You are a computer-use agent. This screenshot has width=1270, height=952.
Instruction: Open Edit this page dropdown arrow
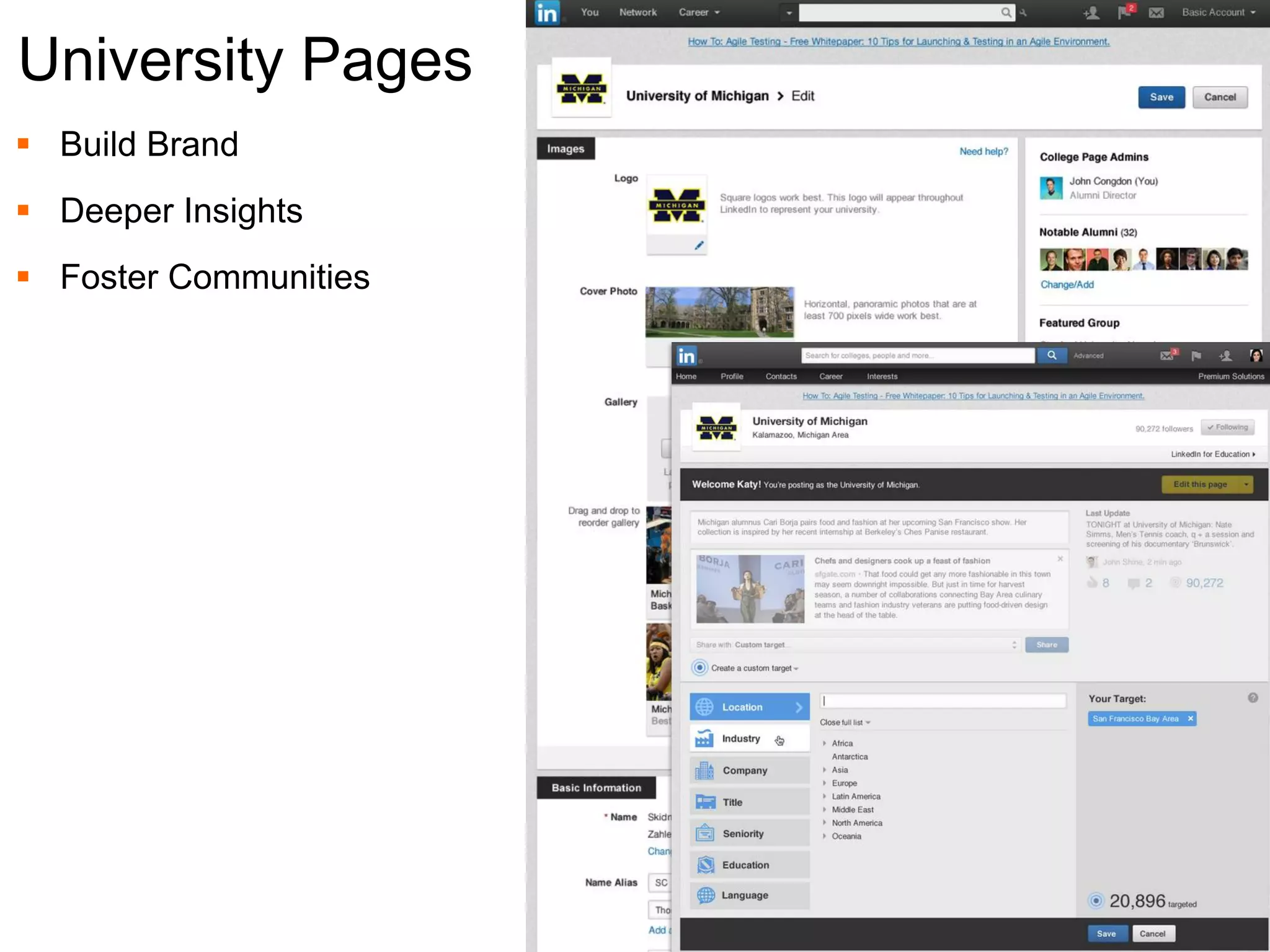[x=1246, y=484]
